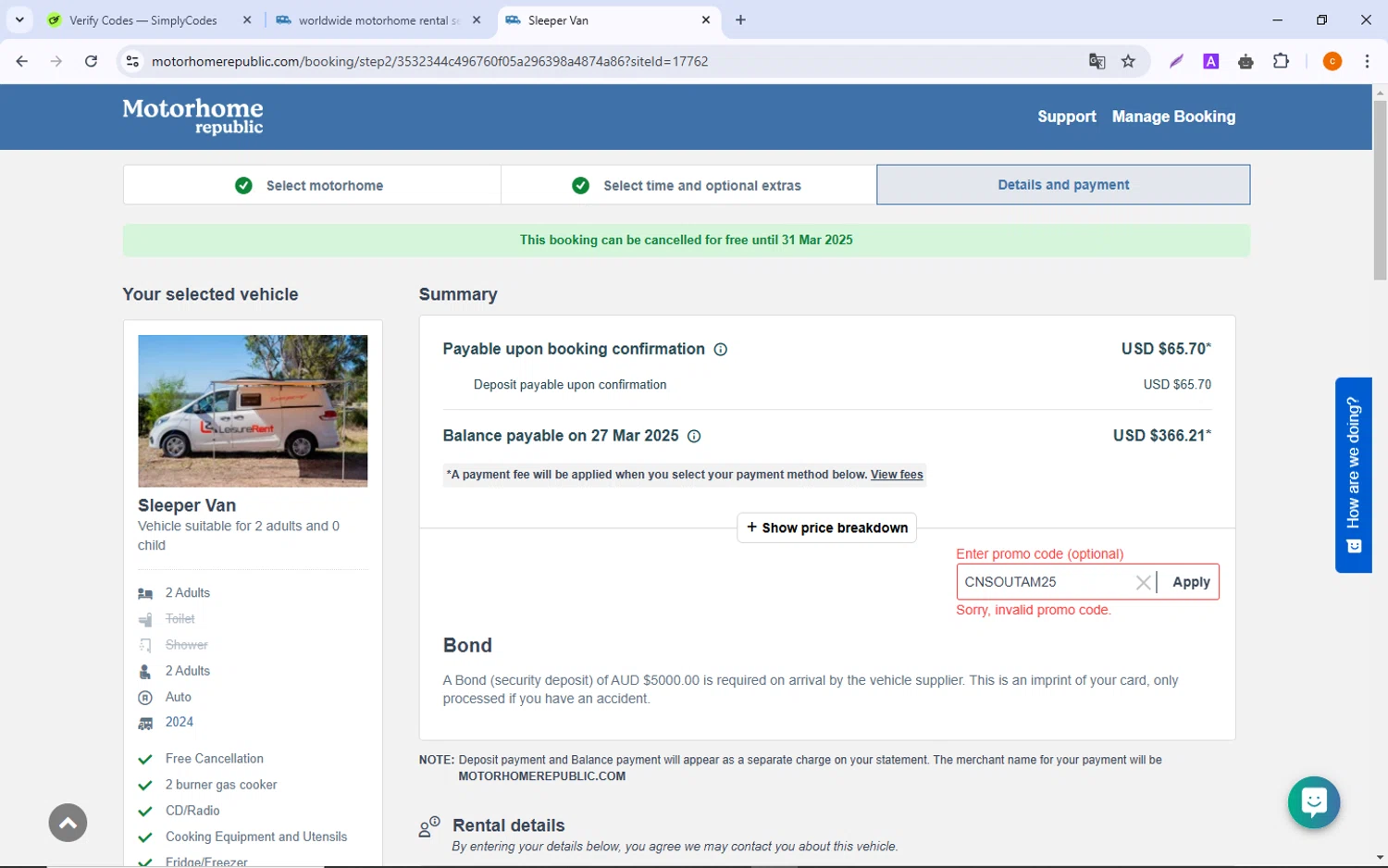This screenshot has height=868, width=1388.
Task: Open the How are we doing feedback tab
Action: [x=1353, y=475]
